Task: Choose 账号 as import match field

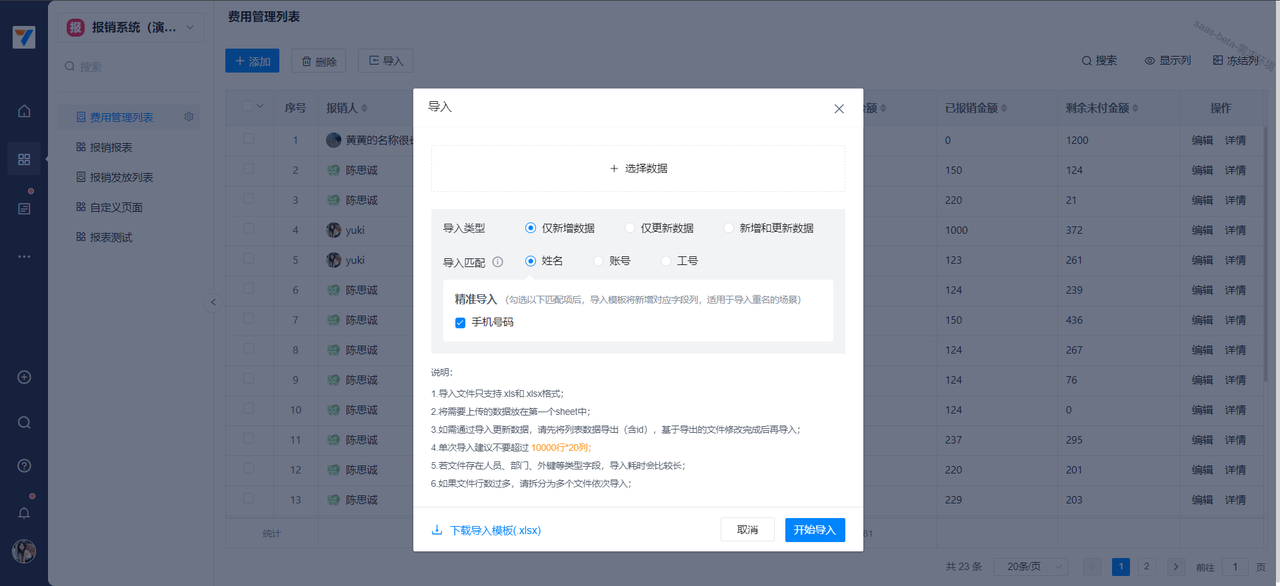Action: coord(599,261)
